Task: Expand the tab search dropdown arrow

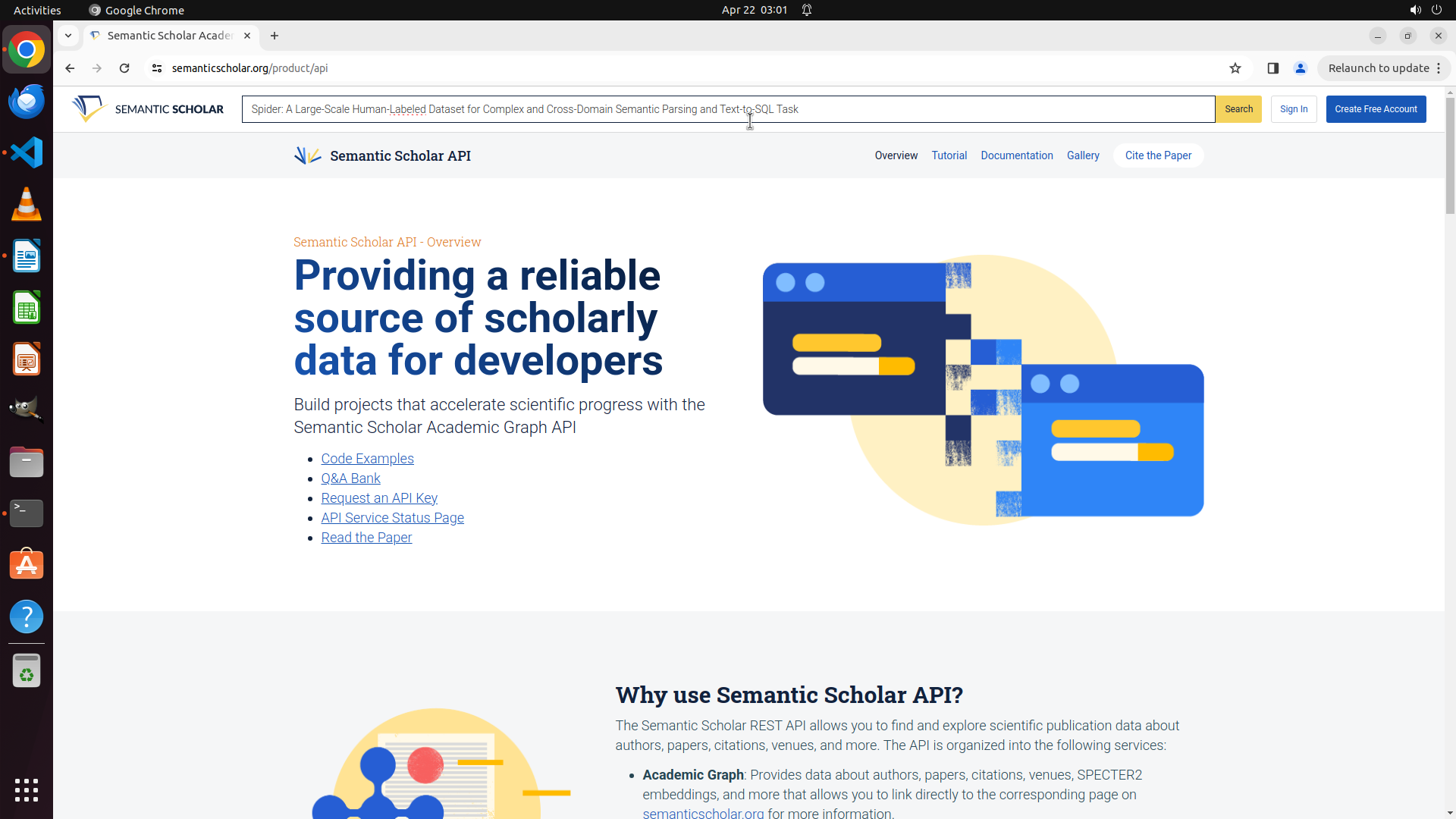Action: (68, 36)
